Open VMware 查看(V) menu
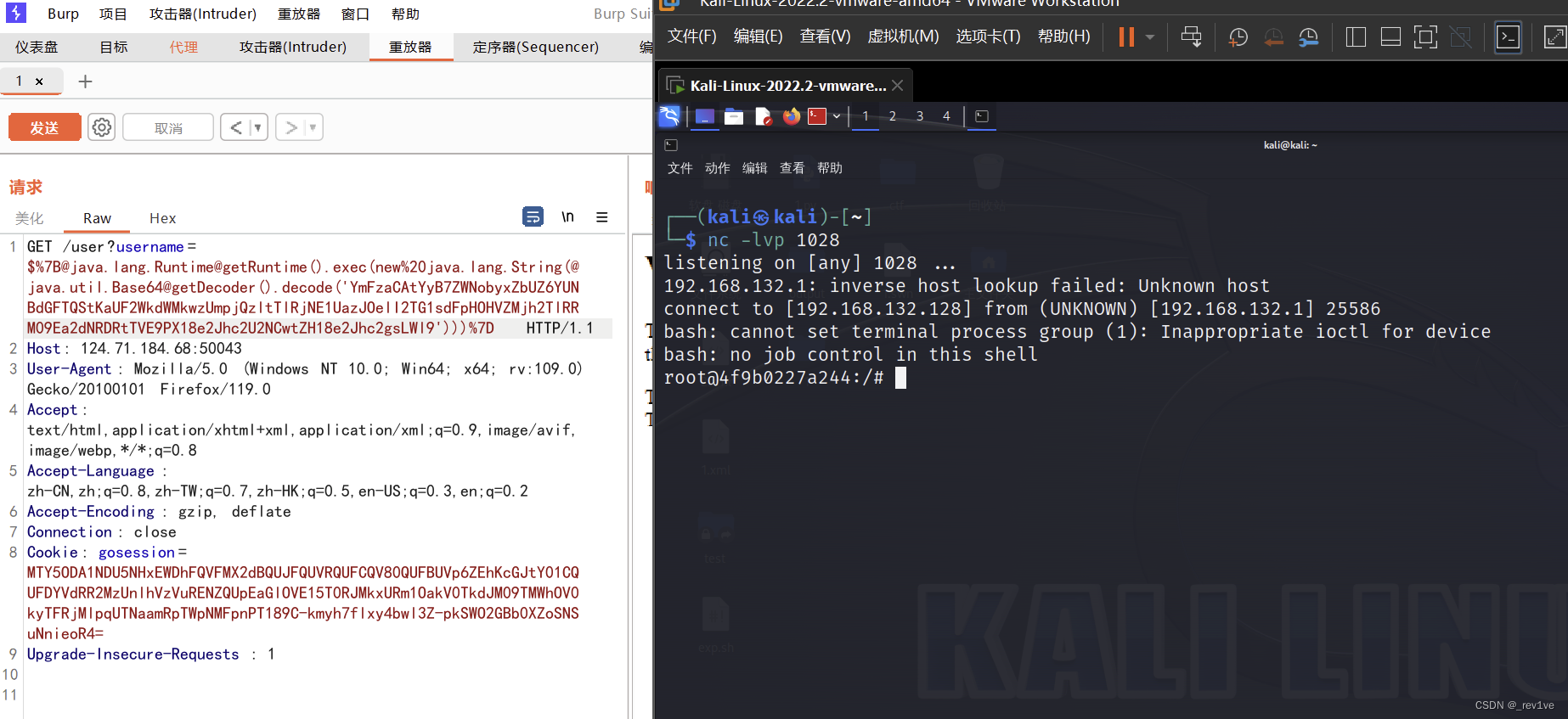The image size is (1568, 719). click(825, 37)
